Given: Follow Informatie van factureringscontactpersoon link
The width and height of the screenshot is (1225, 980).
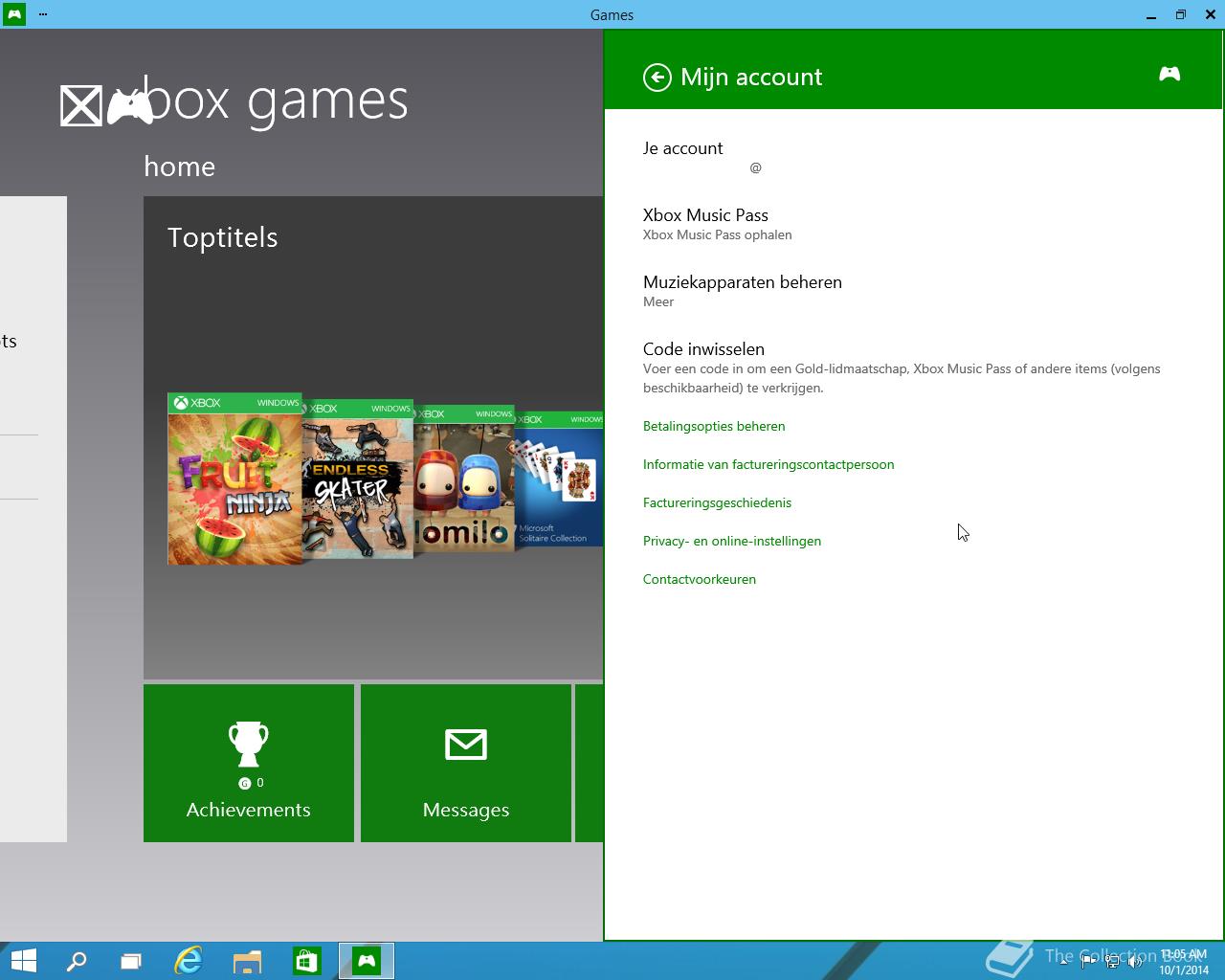Looking at the screenshot, I should tap(768, 464).
